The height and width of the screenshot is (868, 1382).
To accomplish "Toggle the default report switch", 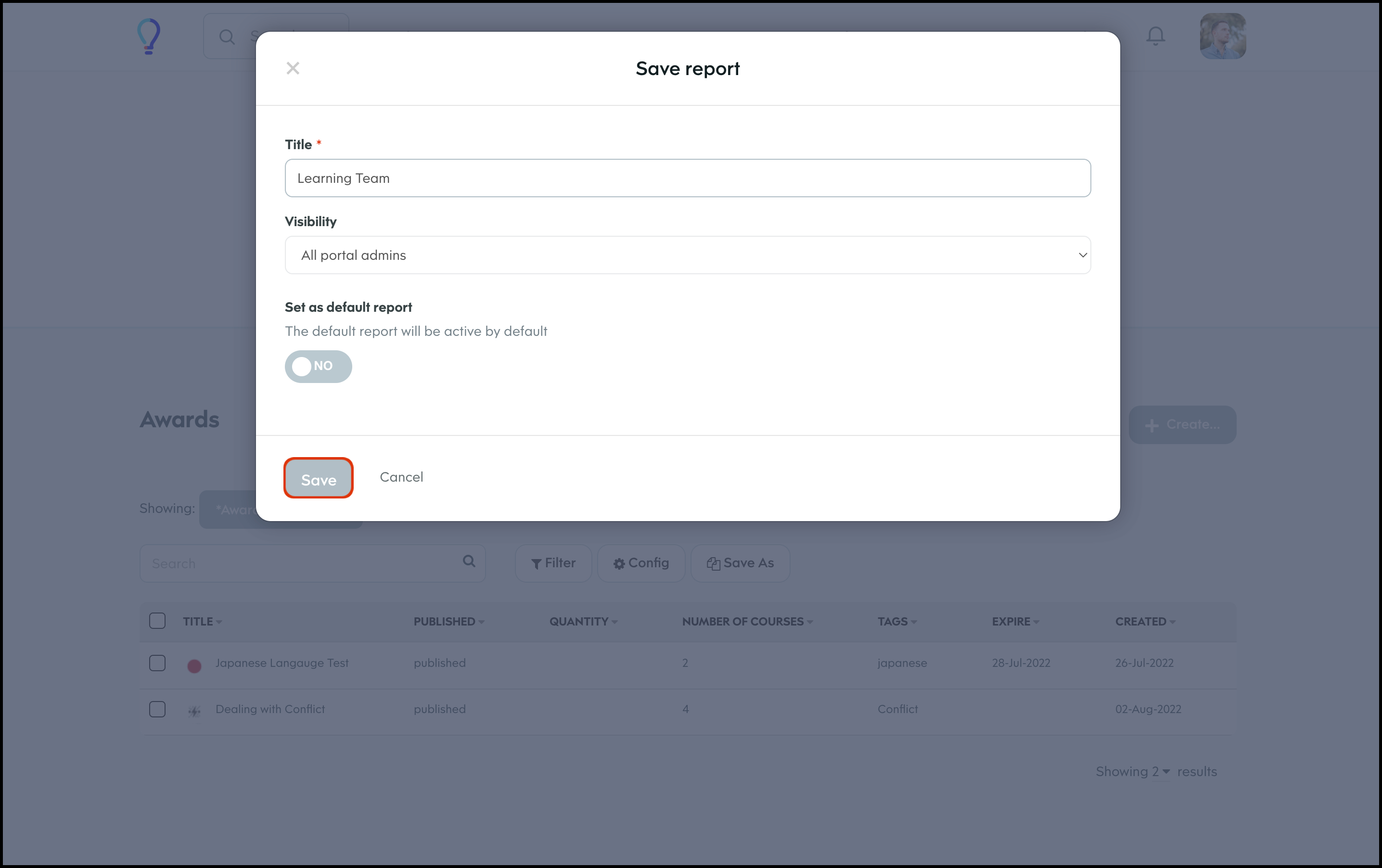I will click(x=318, y=366).
